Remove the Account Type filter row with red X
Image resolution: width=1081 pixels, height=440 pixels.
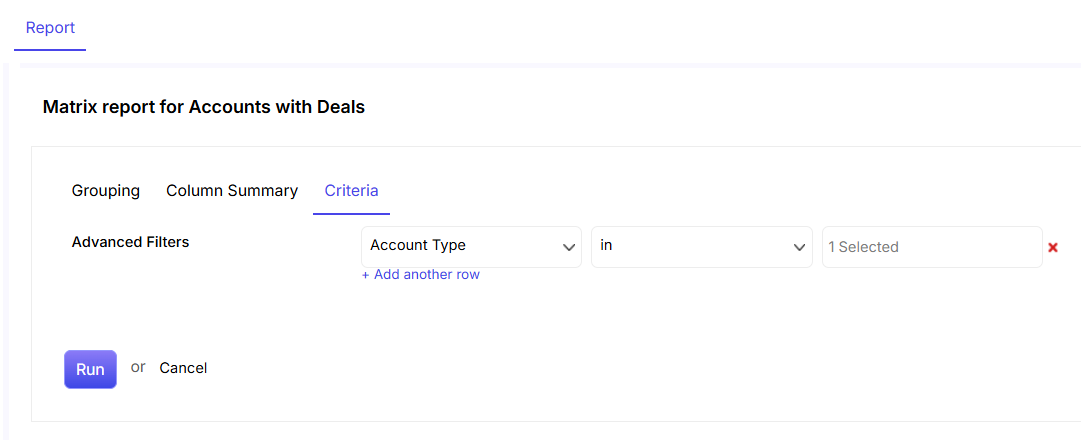point(1053,247)
